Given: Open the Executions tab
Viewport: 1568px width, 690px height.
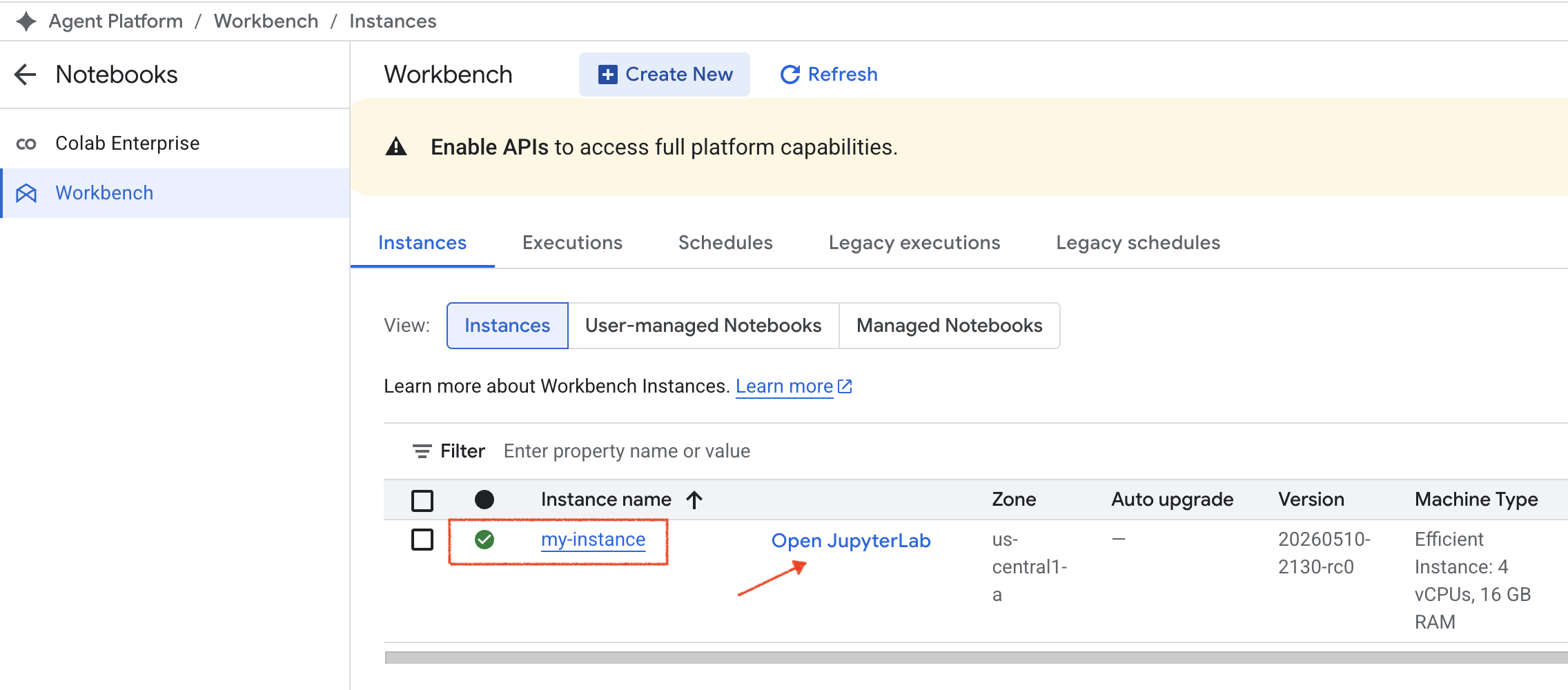Looking at the screenshot, I should point(572,243).
